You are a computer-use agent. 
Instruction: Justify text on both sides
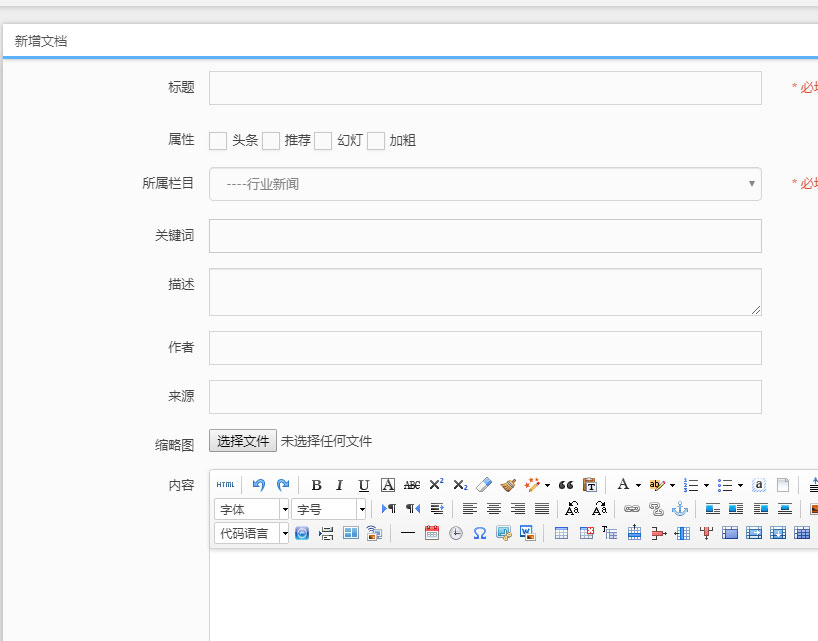(x=542, y=509)
